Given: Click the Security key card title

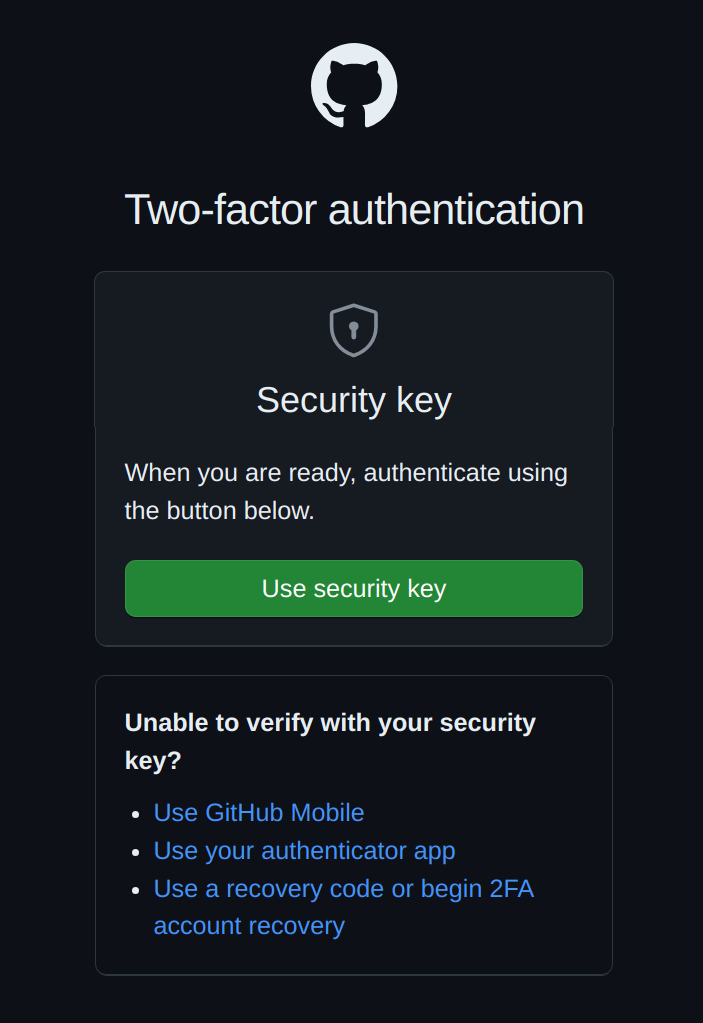Looking at the screenshot, I should click(x=352, y=400).
